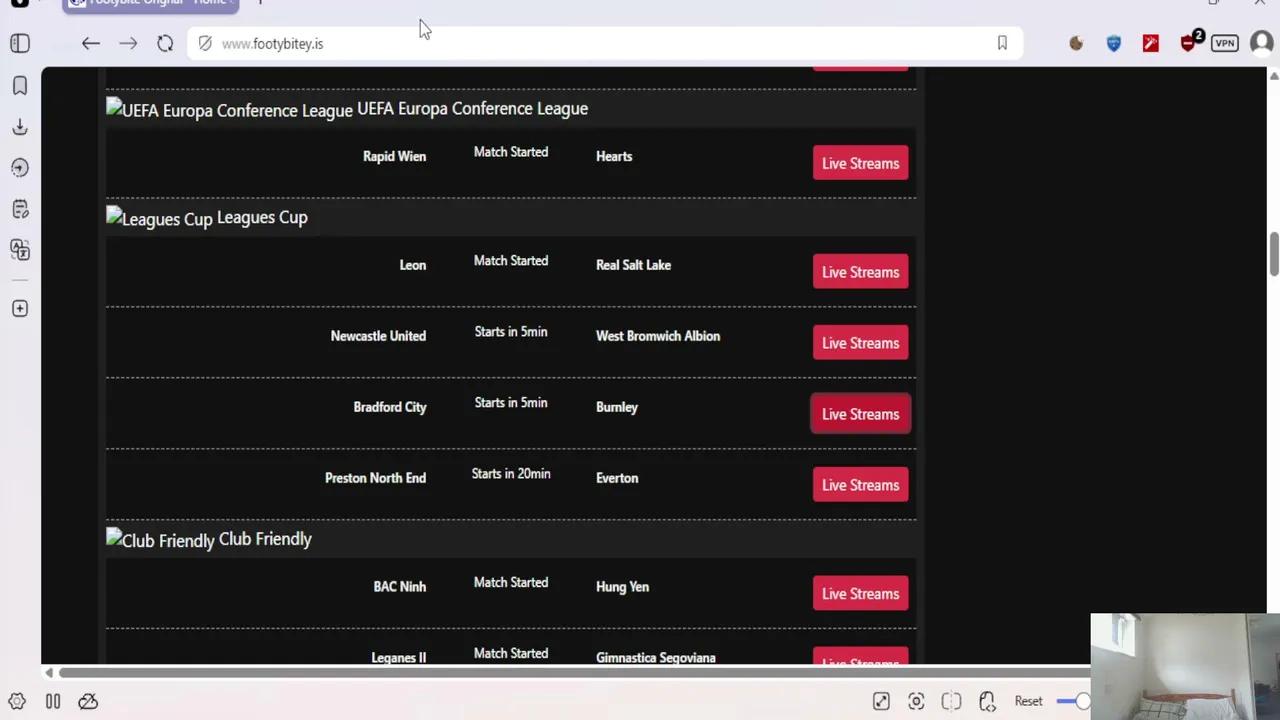Click the Gimnastica Segoviana team name
The image size is (1280, 720).
(656, 658)
